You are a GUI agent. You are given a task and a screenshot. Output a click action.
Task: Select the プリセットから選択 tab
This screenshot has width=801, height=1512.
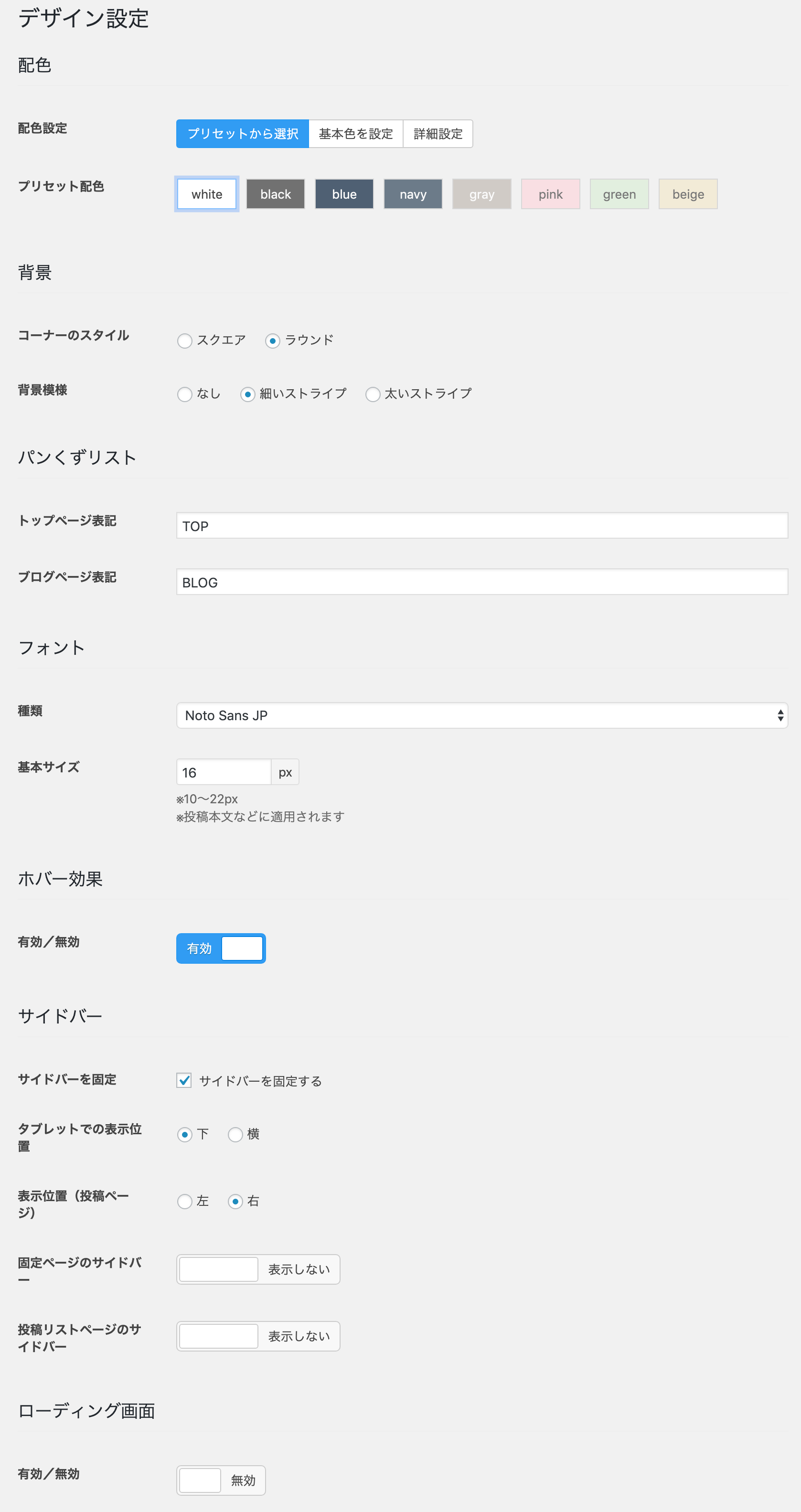pyautogui.click(x=242, y=134)
